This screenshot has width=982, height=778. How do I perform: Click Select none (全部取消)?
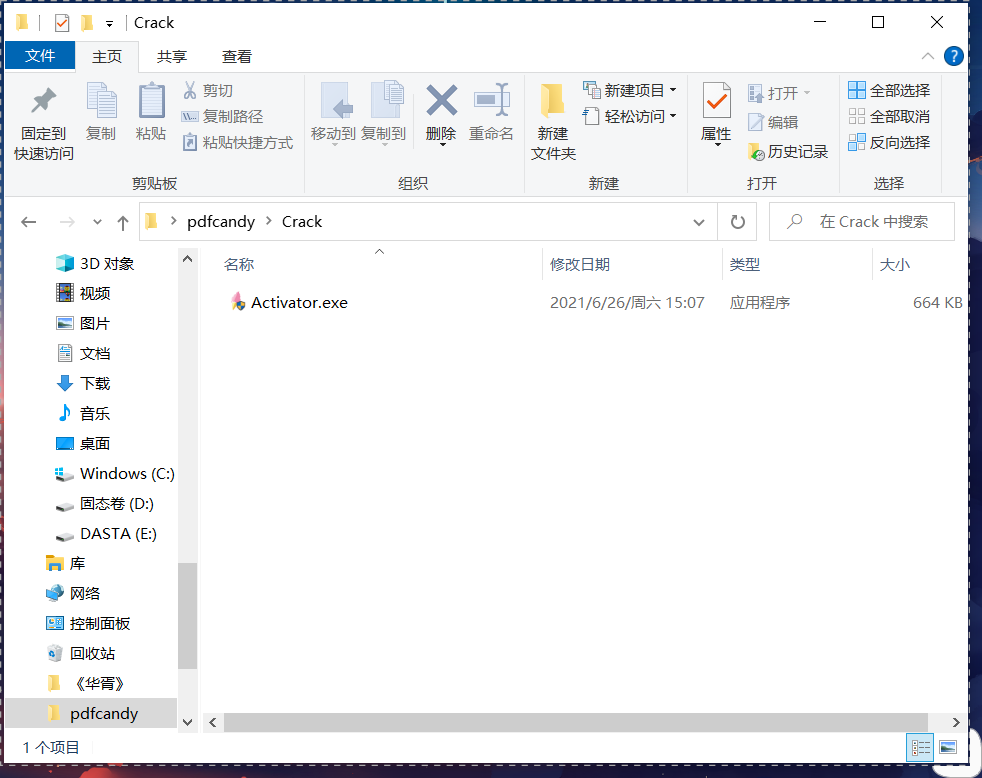coord(889,117)
